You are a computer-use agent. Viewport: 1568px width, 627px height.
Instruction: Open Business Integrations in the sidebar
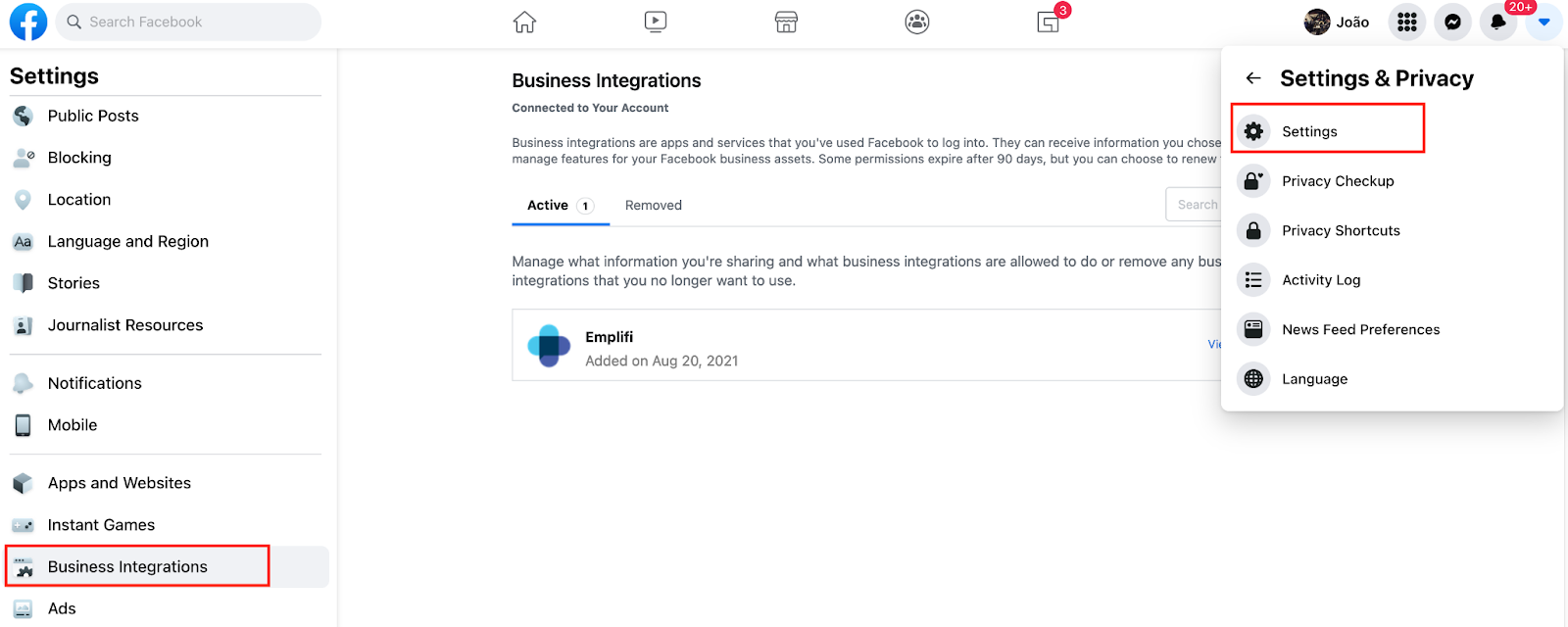click(x=127, y=566)
